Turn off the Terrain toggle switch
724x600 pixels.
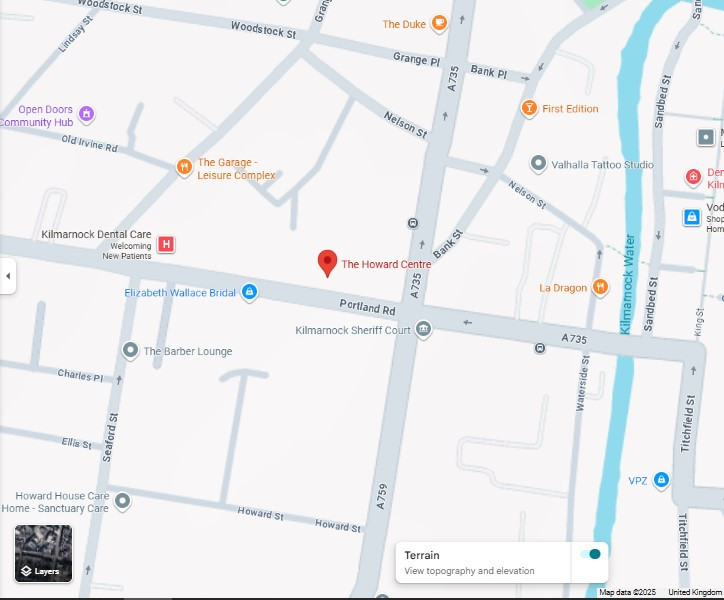tap(589, 554)
